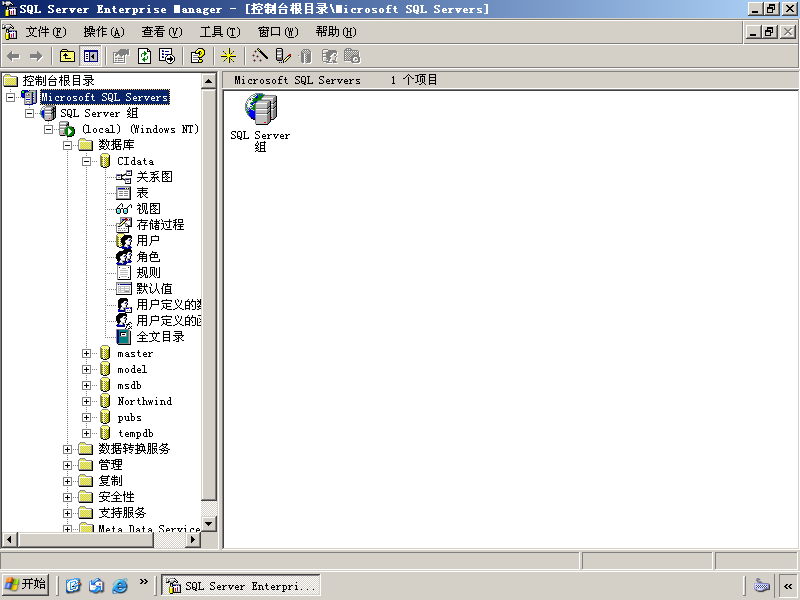Open the 窗口(W) menu
The image size is (800, 600).
click(x=278, y=32)
